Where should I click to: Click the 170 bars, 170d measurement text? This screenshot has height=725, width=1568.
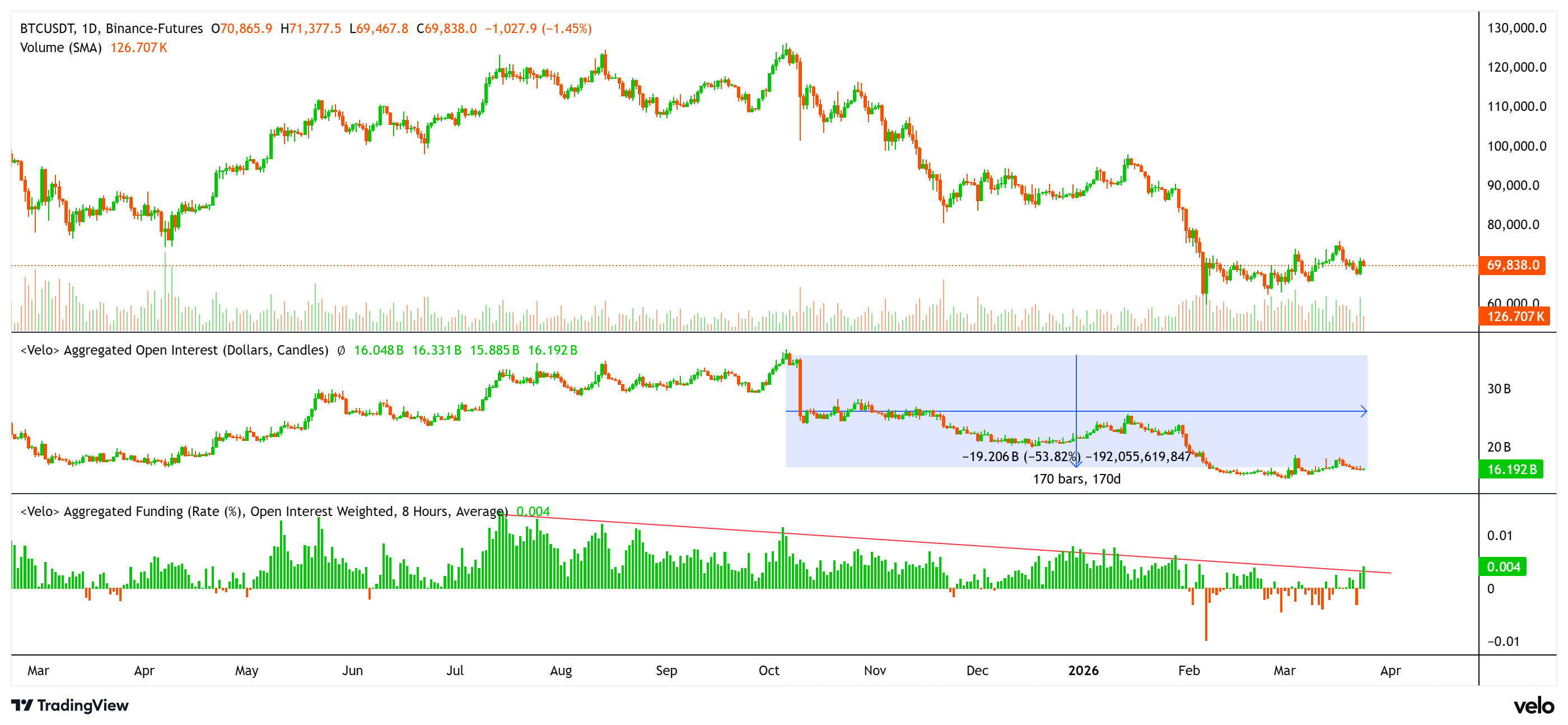pos(1076,480)
